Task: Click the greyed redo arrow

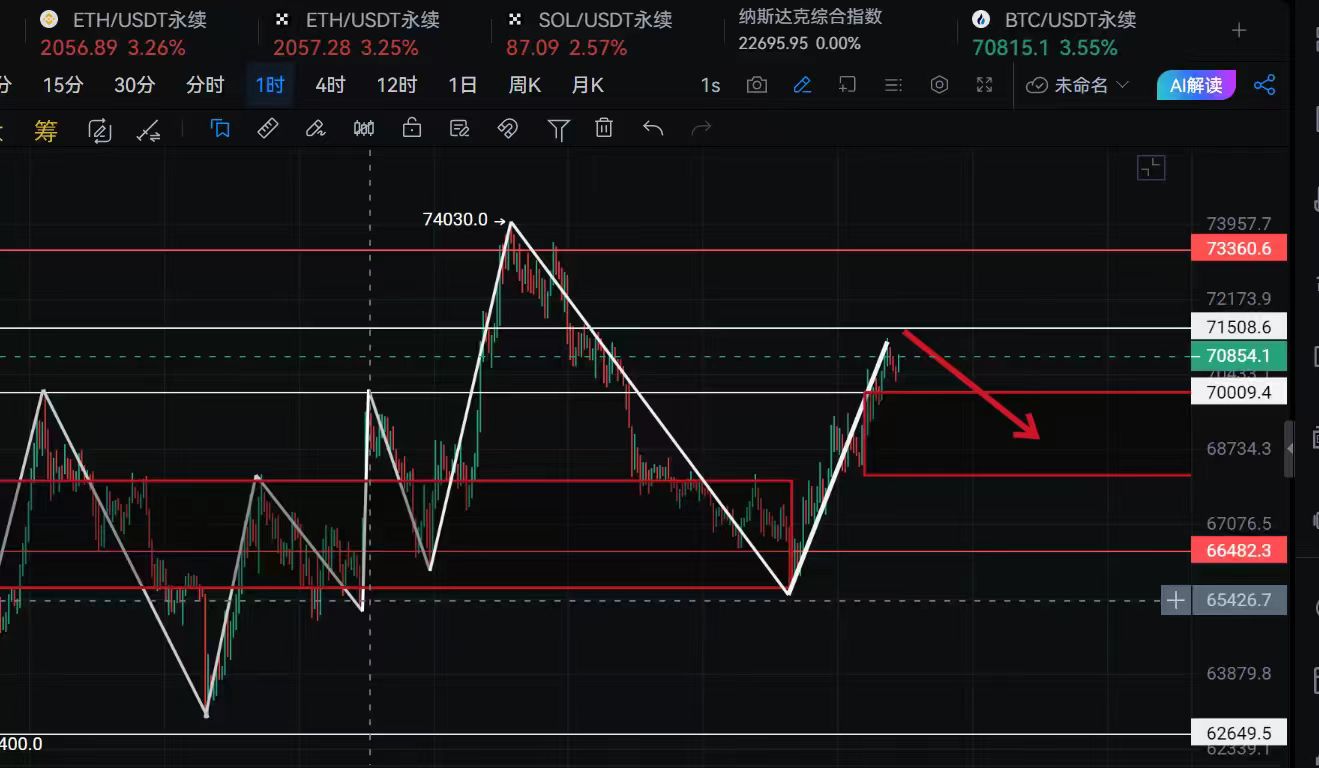Action: [702, 129]
